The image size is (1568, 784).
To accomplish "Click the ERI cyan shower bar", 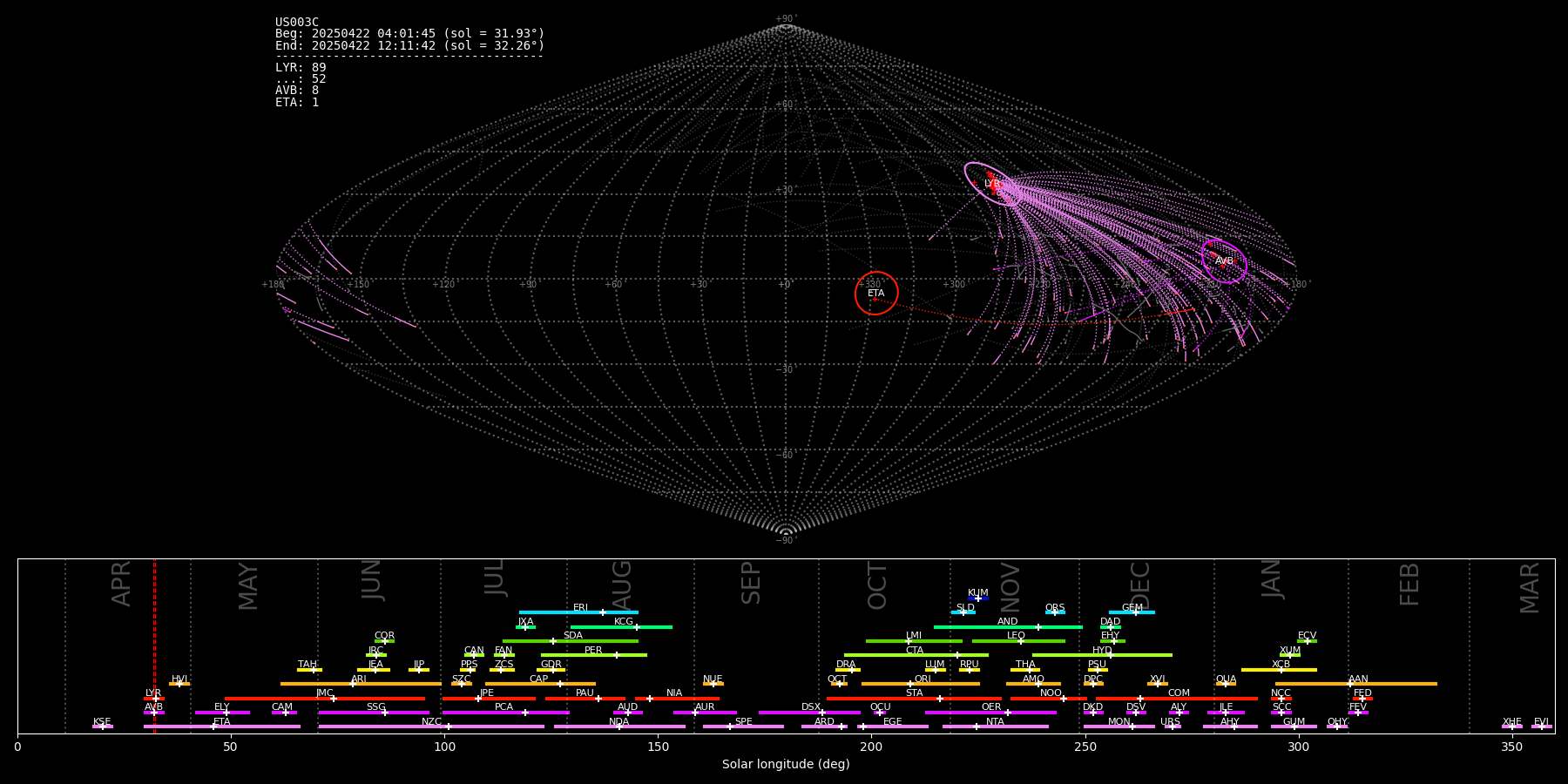I will click(578, 612).
